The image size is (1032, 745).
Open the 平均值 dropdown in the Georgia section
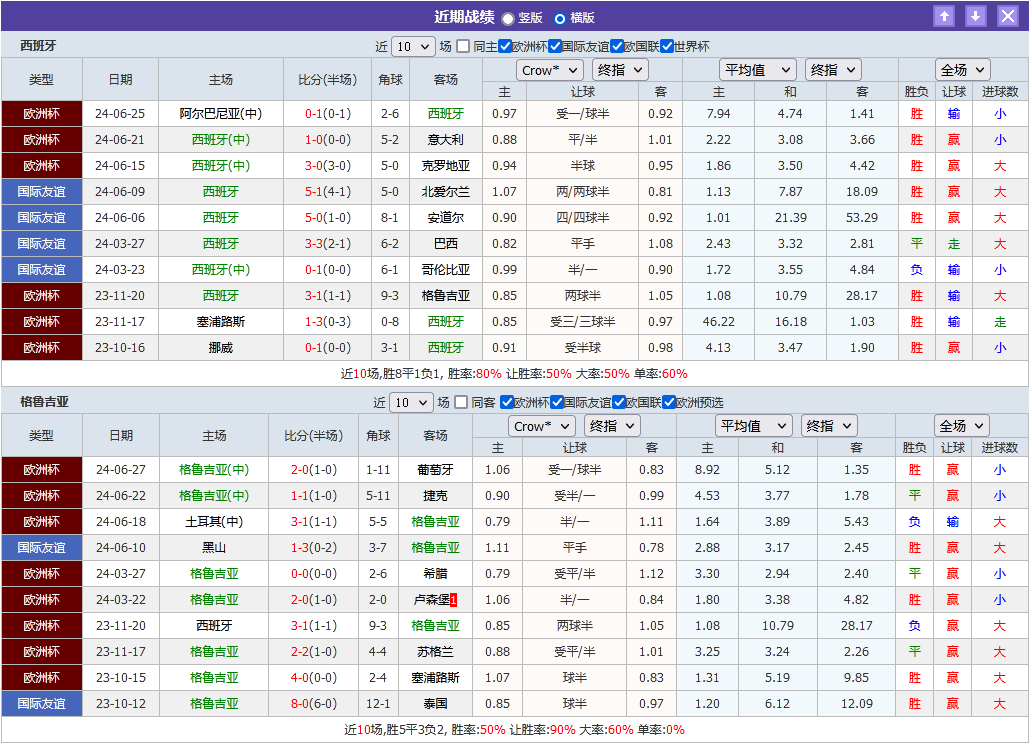[x=754, y=425]
